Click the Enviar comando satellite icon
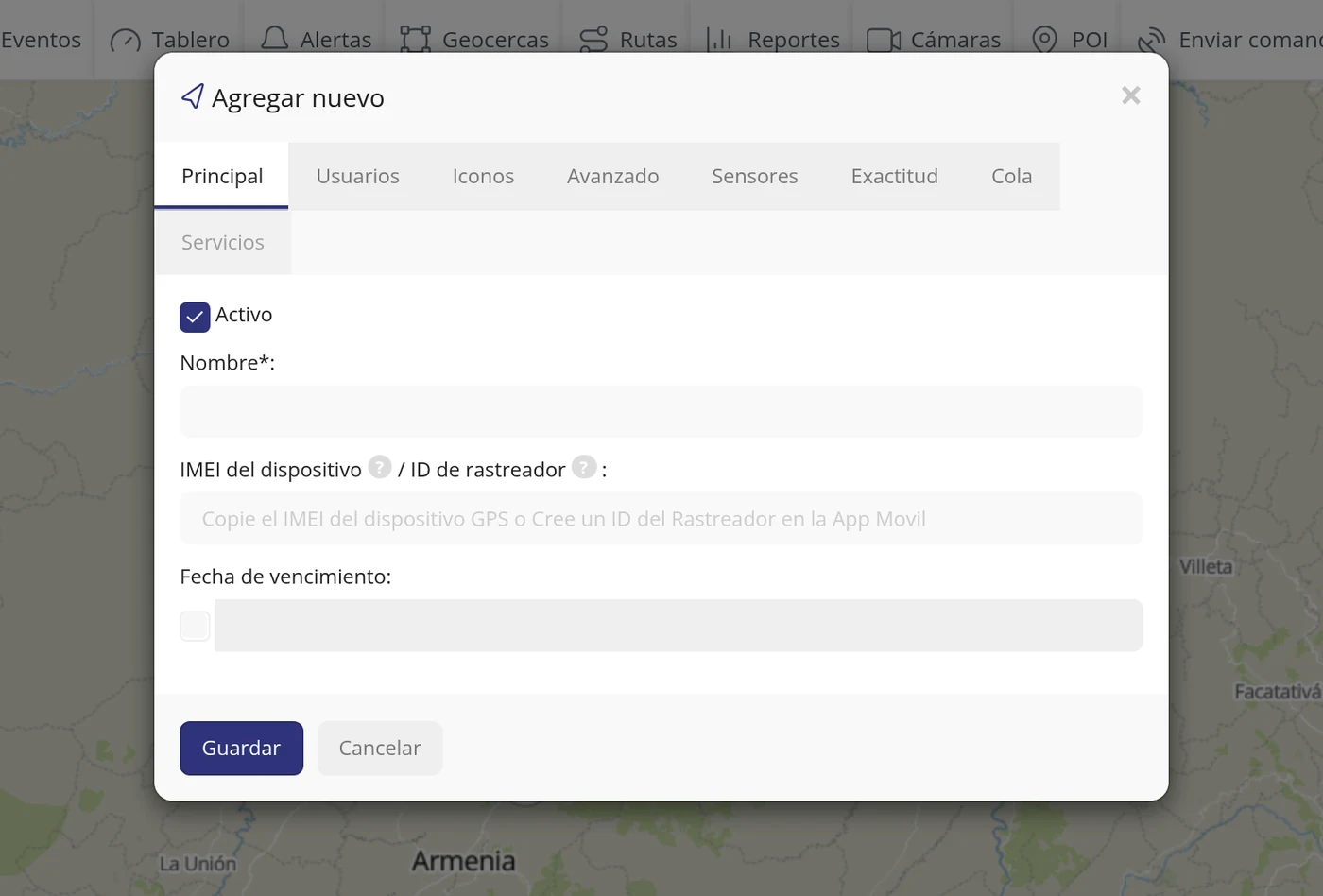This screenshot has height=896, width=1323. coord(1151,40)
